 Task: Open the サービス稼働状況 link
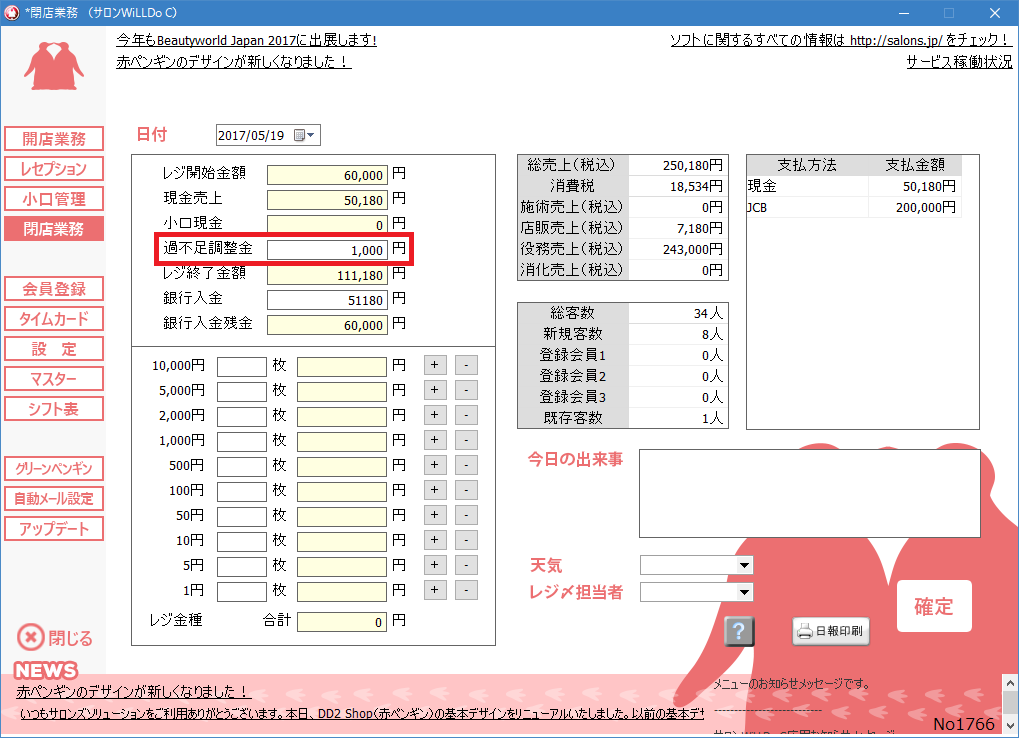[958, 61]
